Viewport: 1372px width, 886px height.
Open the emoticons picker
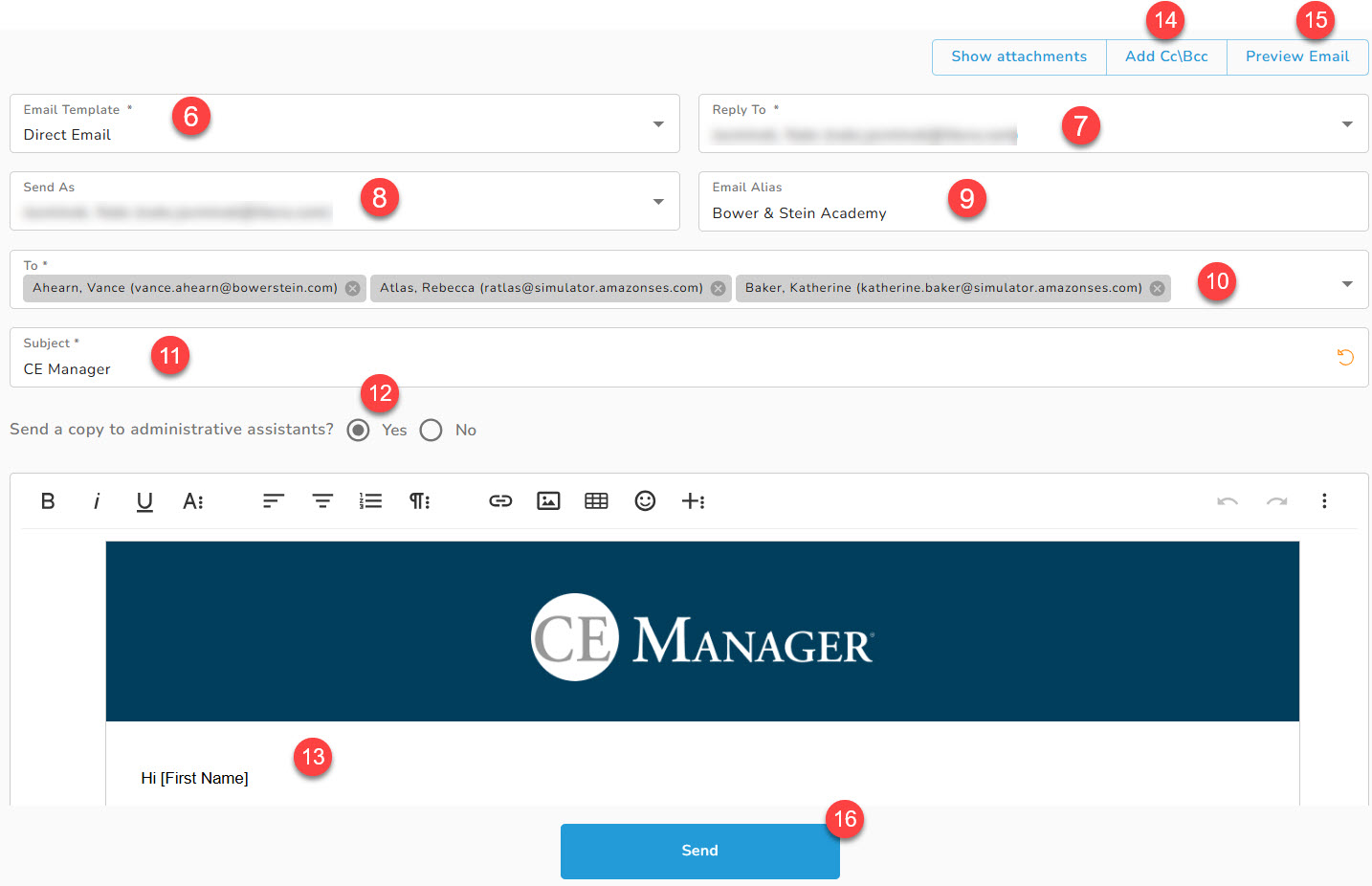(645, 500)
